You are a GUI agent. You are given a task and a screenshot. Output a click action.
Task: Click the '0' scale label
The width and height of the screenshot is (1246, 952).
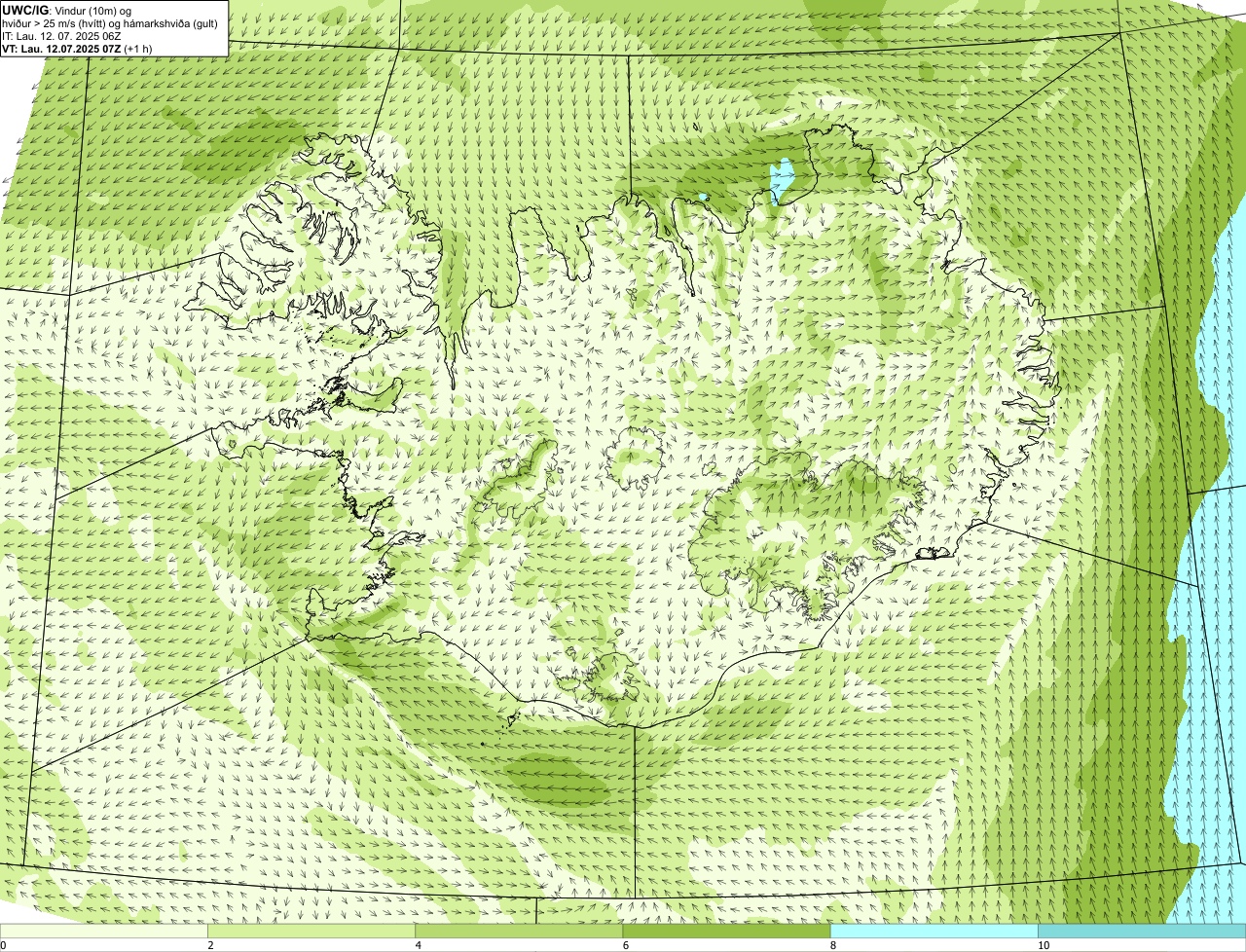[x=4, y=945]
